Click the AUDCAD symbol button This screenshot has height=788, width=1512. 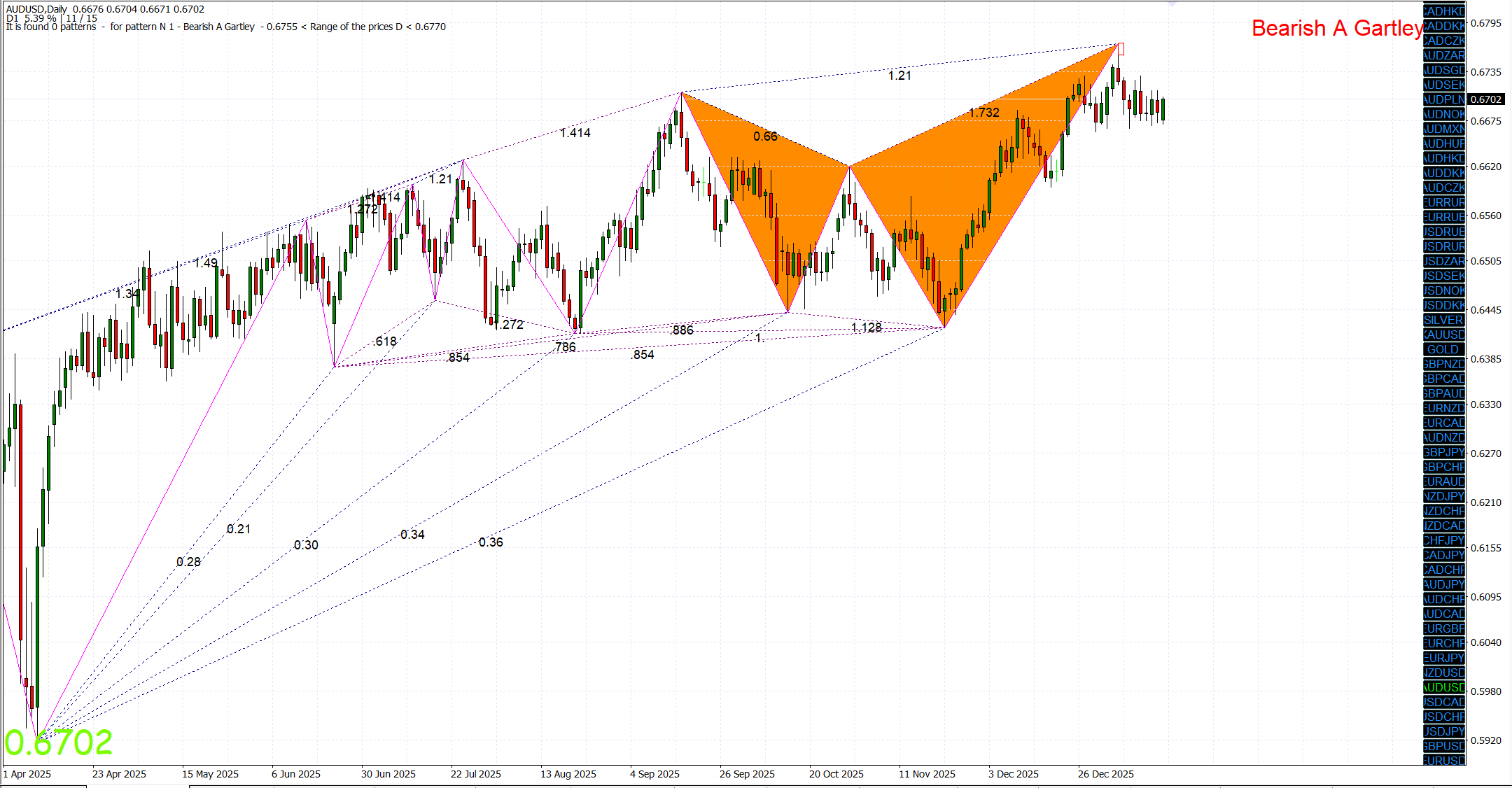tap(1444, 614)
